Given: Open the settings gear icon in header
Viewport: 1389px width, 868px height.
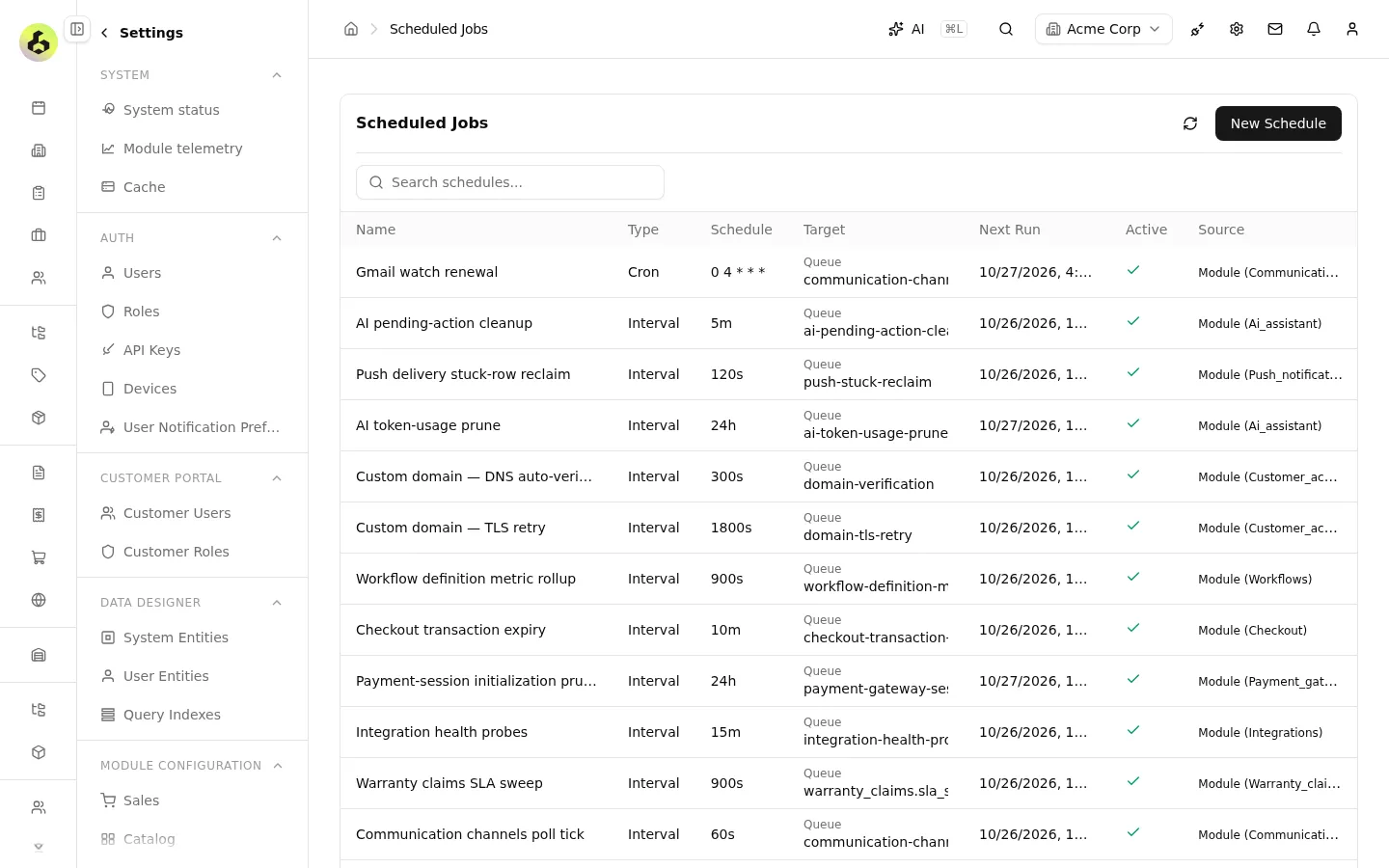Looking at the screenshot, I should pyautogui.click(x=1237, y=29).
